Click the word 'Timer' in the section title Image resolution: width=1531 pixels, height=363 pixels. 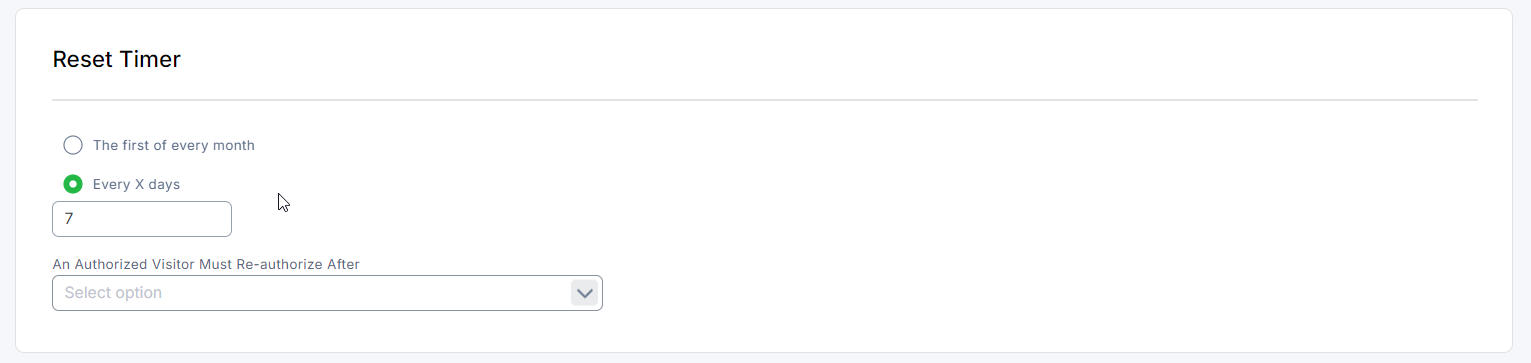[150, 59]
